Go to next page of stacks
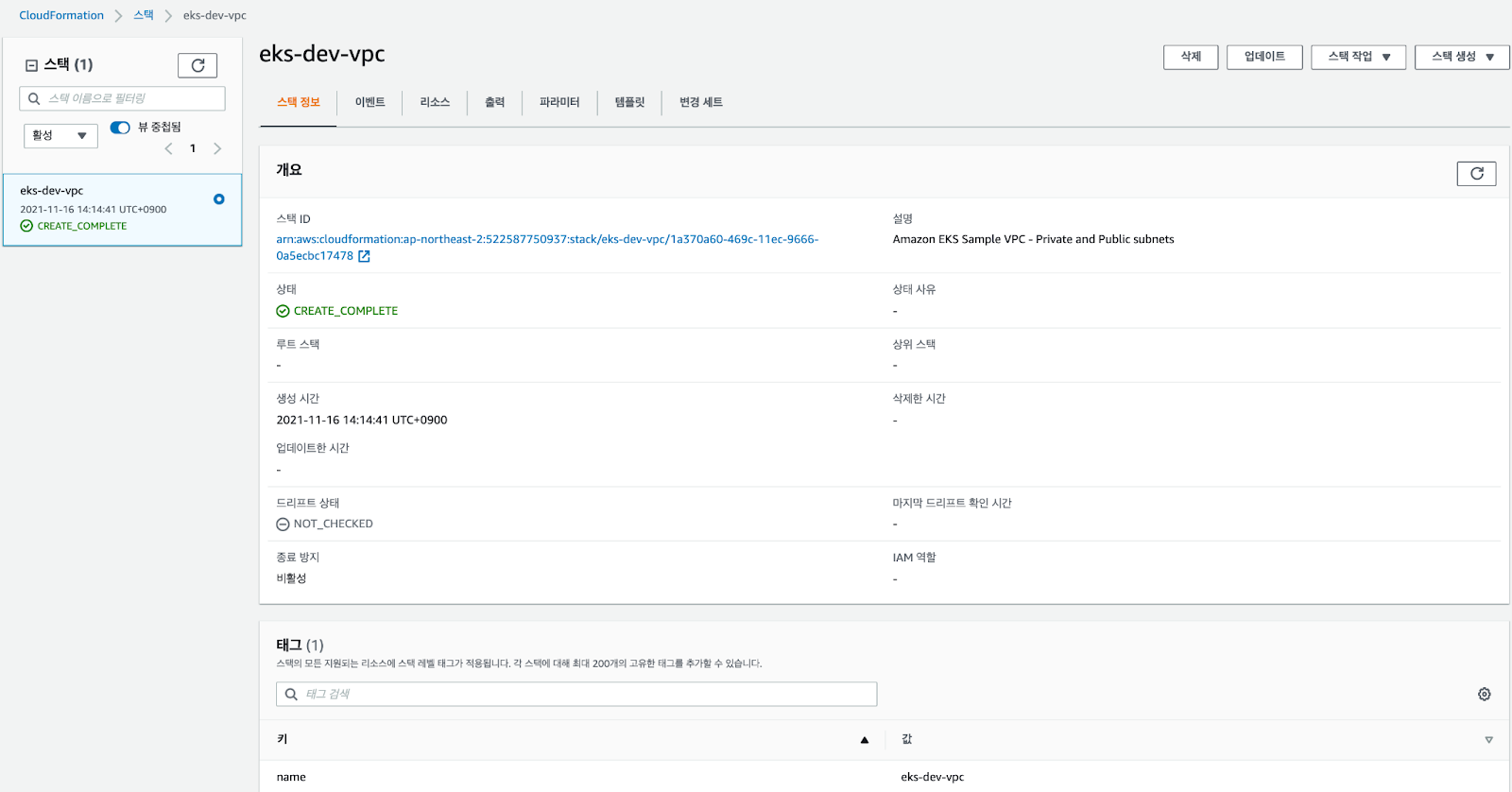 point(217,148)
